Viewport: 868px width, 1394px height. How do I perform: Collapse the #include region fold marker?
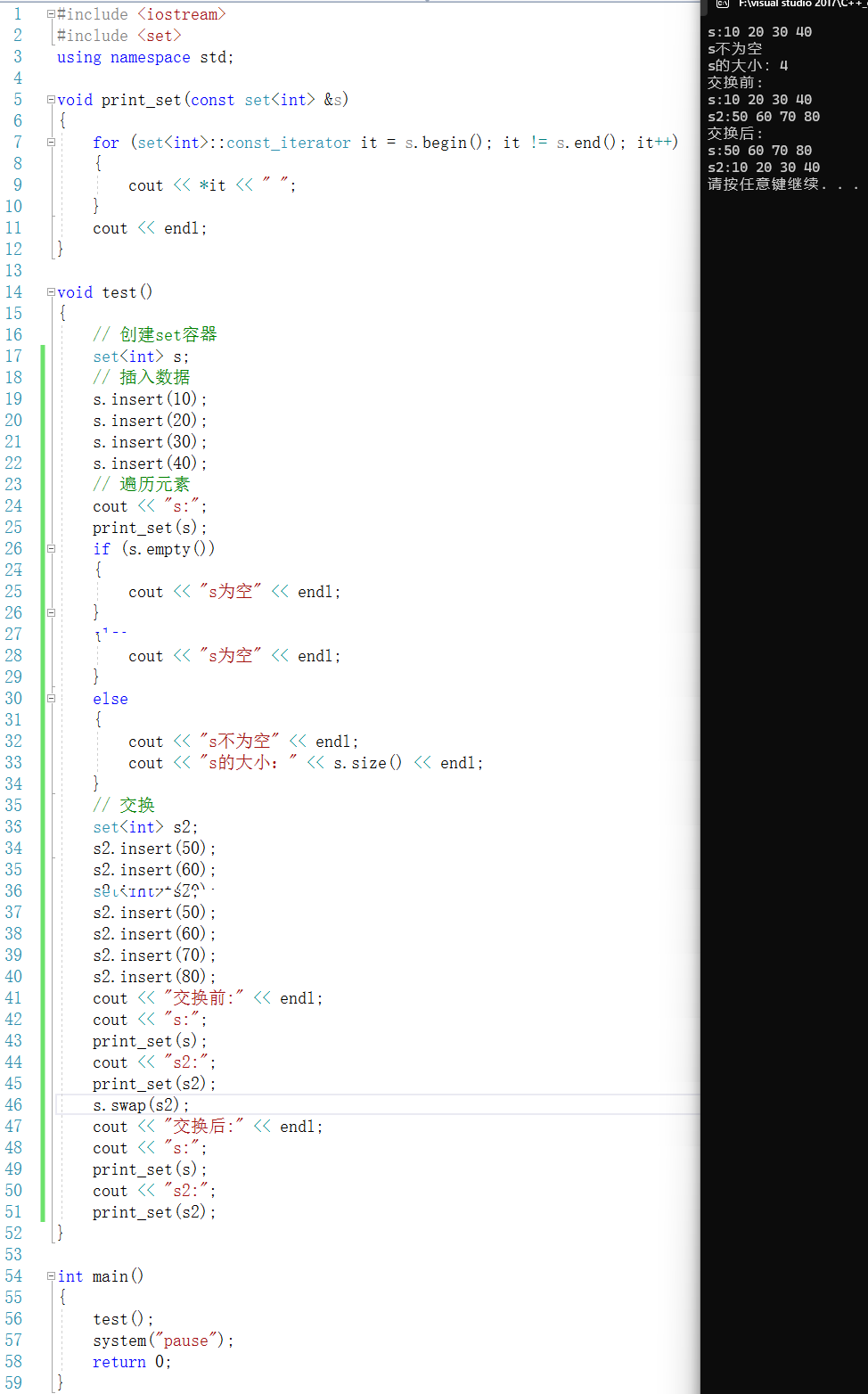click(51, 14)
